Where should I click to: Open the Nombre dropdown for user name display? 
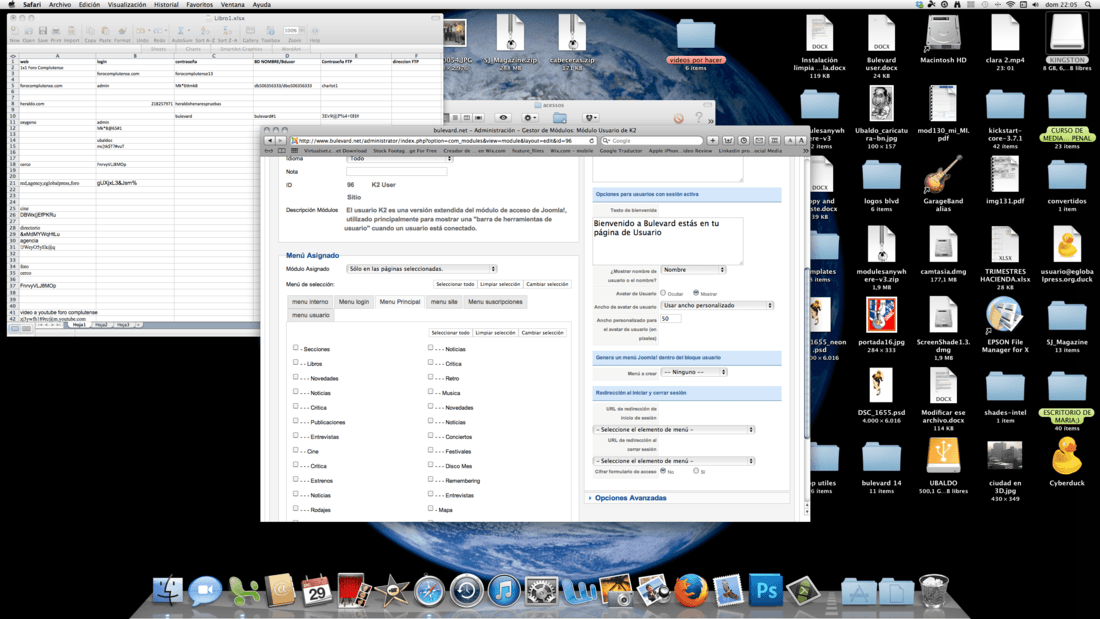point(693,269)
